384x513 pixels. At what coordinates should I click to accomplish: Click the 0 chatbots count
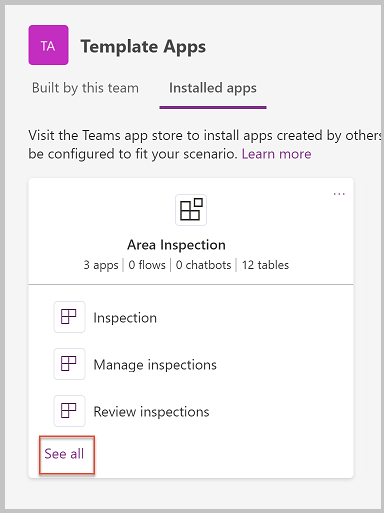click(x=203, y=265)
